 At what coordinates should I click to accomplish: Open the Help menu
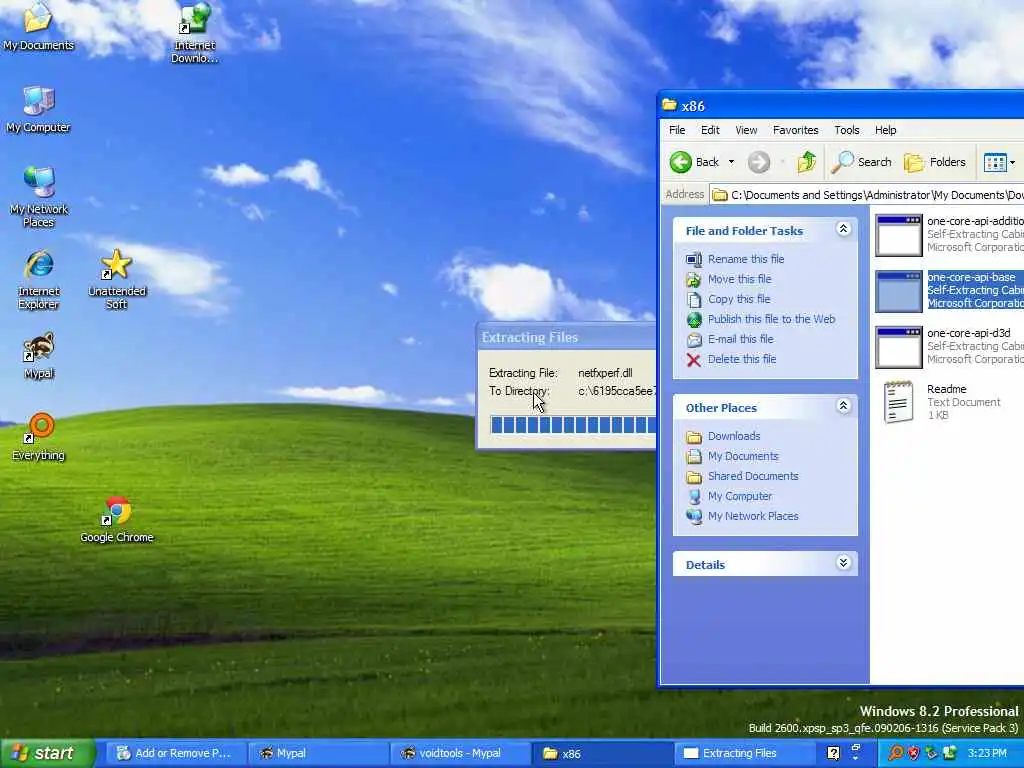click(886, 130)
